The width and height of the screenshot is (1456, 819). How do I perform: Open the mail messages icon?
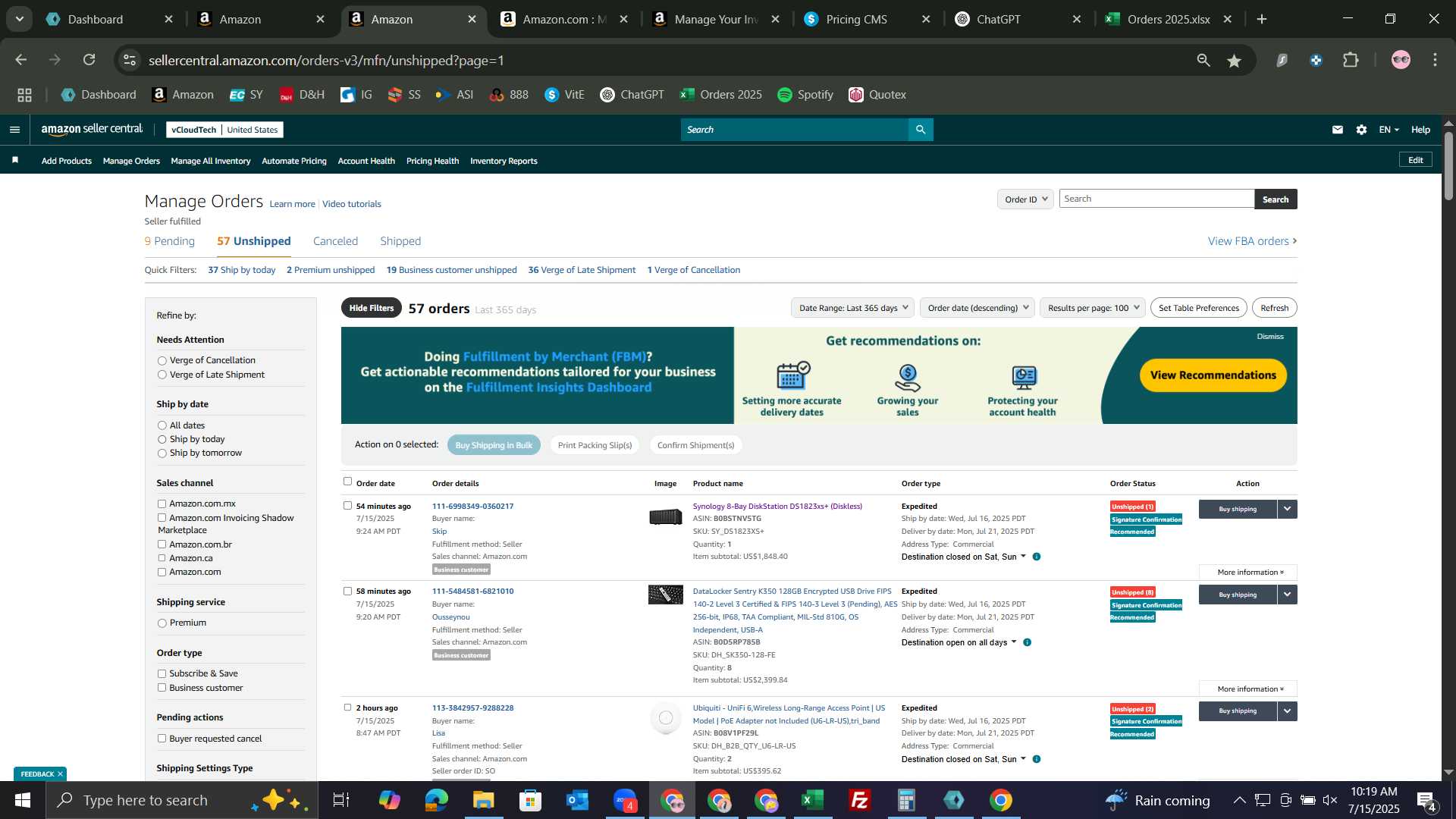point(1338,130)
